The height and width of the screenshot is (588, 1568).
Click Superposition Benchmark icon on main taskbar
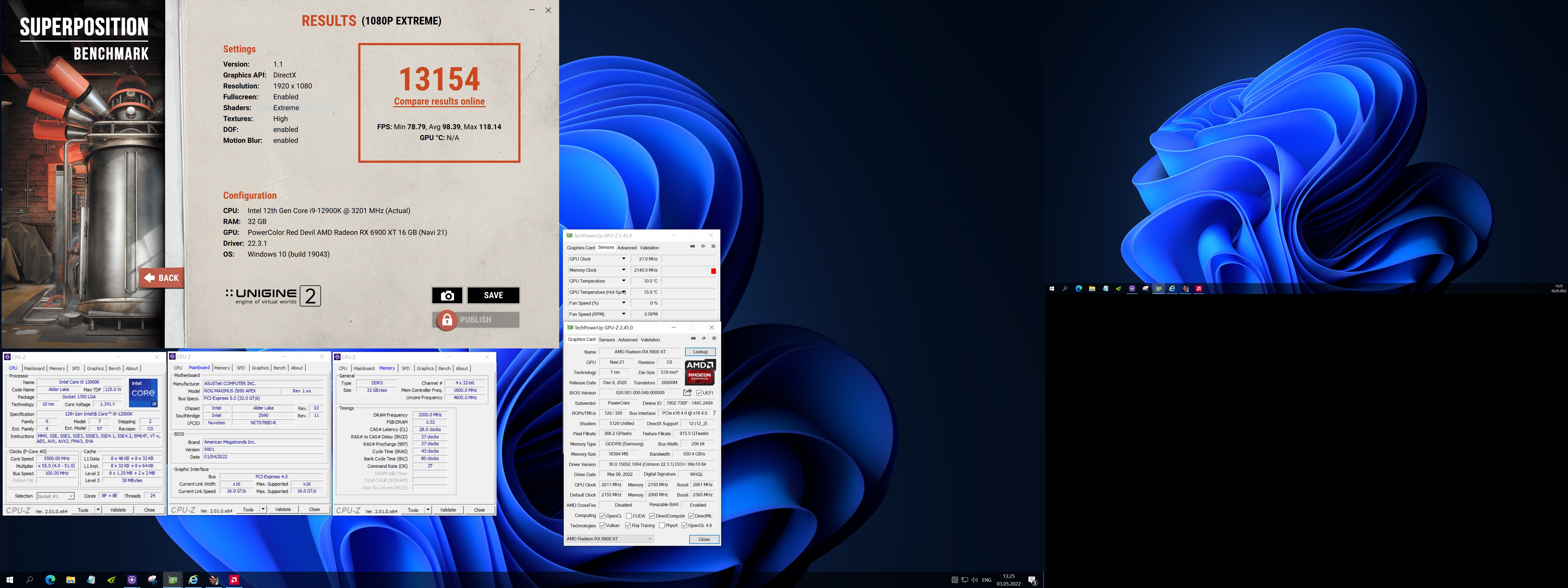[x=214, y=580]
